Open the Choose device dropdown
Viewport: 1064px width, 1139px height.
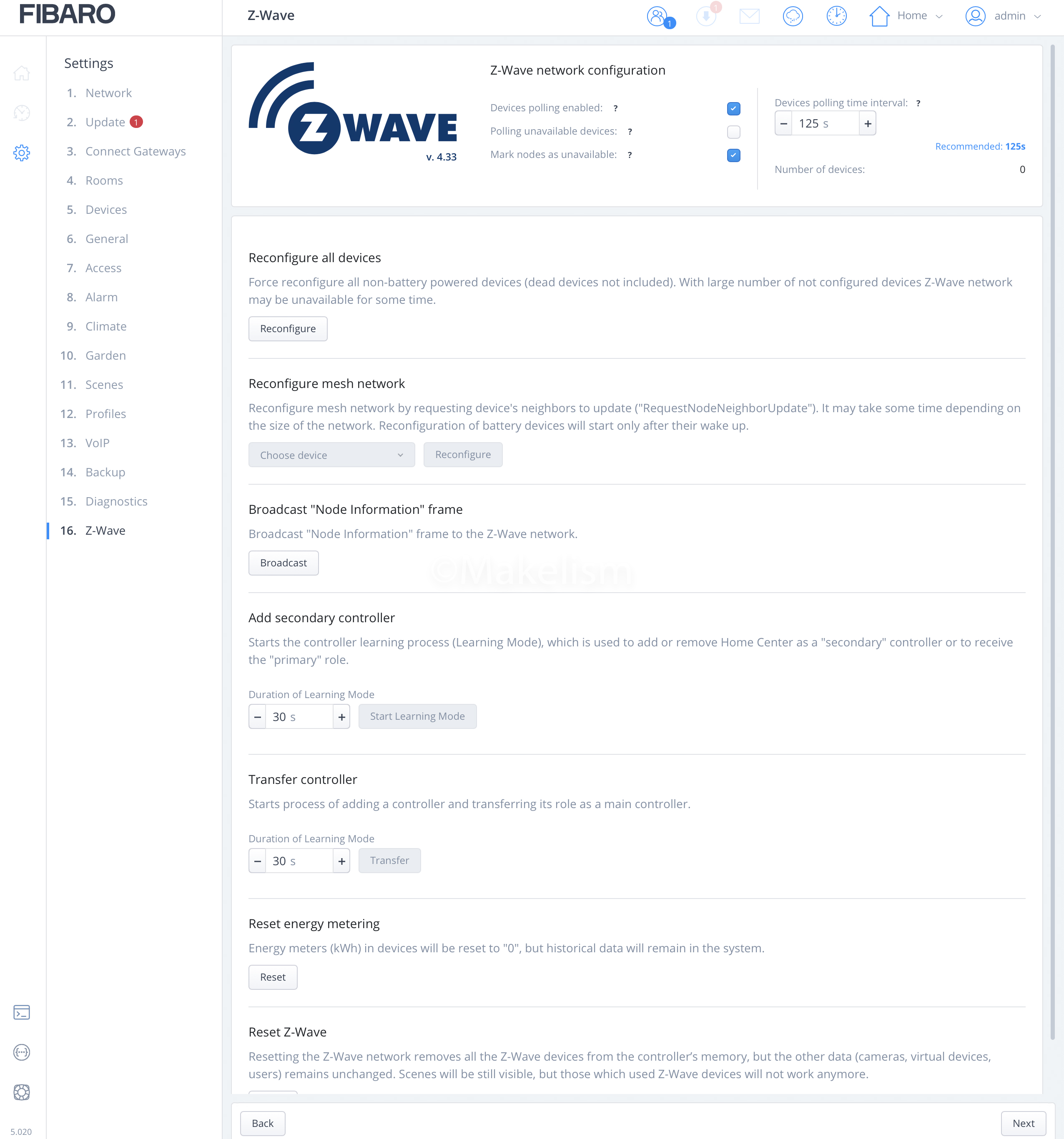click(331, 455)
